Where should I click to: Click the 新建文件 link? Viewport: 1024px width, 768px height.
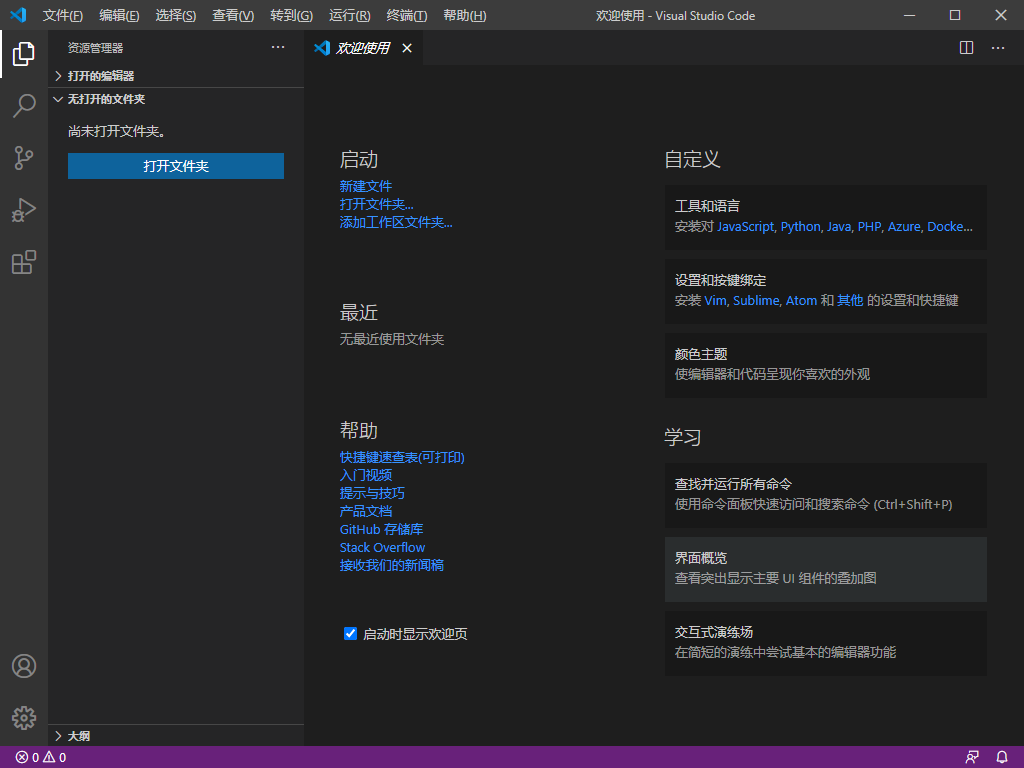(x=366, y=186)
